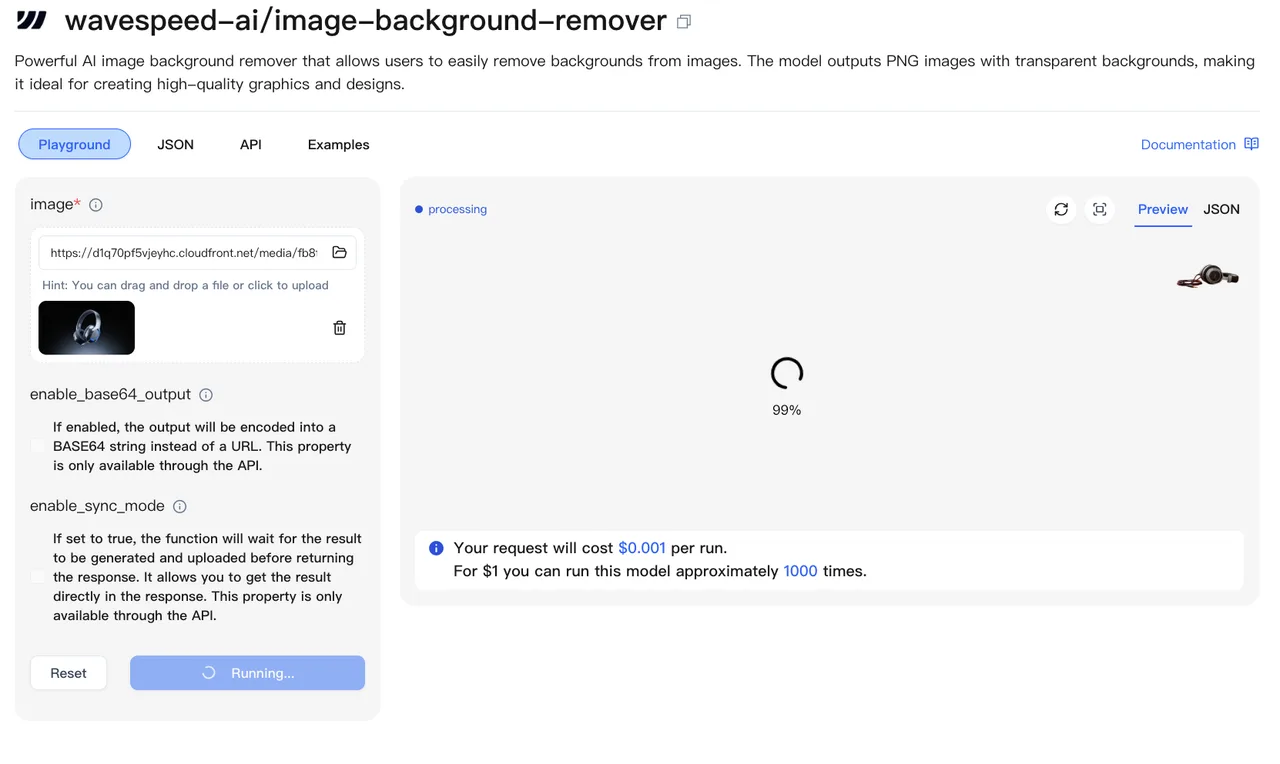1280x764 pixels.
Task: Click the enable_base64_output label
Action: tap(110, 395)
